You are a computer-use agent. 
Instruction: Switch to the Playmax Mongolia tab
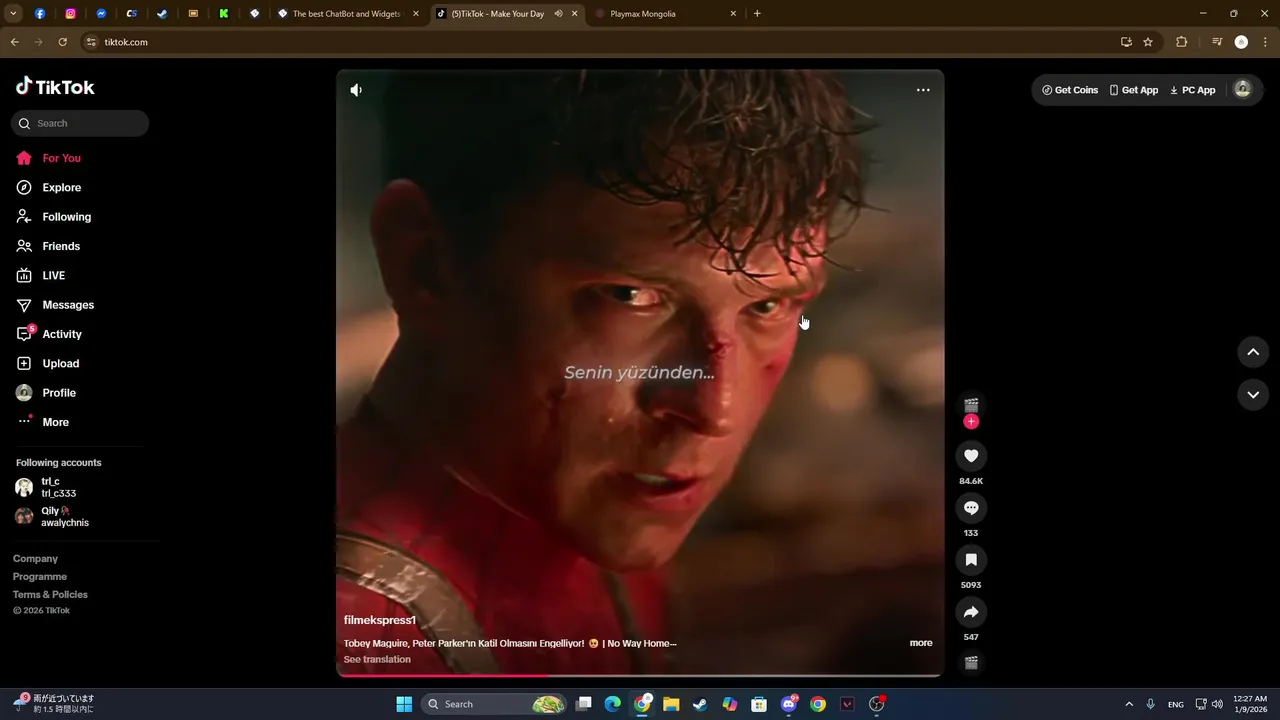664,14
